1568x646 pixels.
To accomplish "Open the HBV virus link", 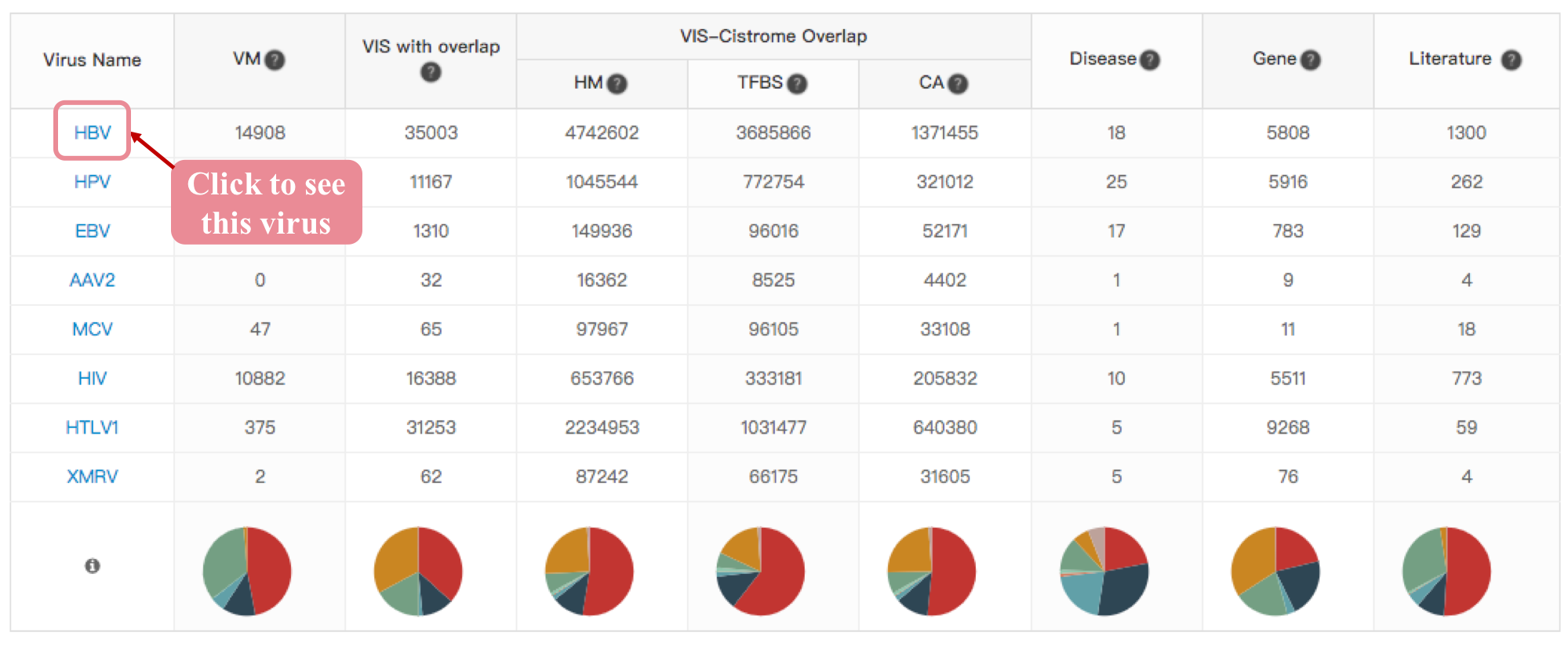I will pos(93,132).
